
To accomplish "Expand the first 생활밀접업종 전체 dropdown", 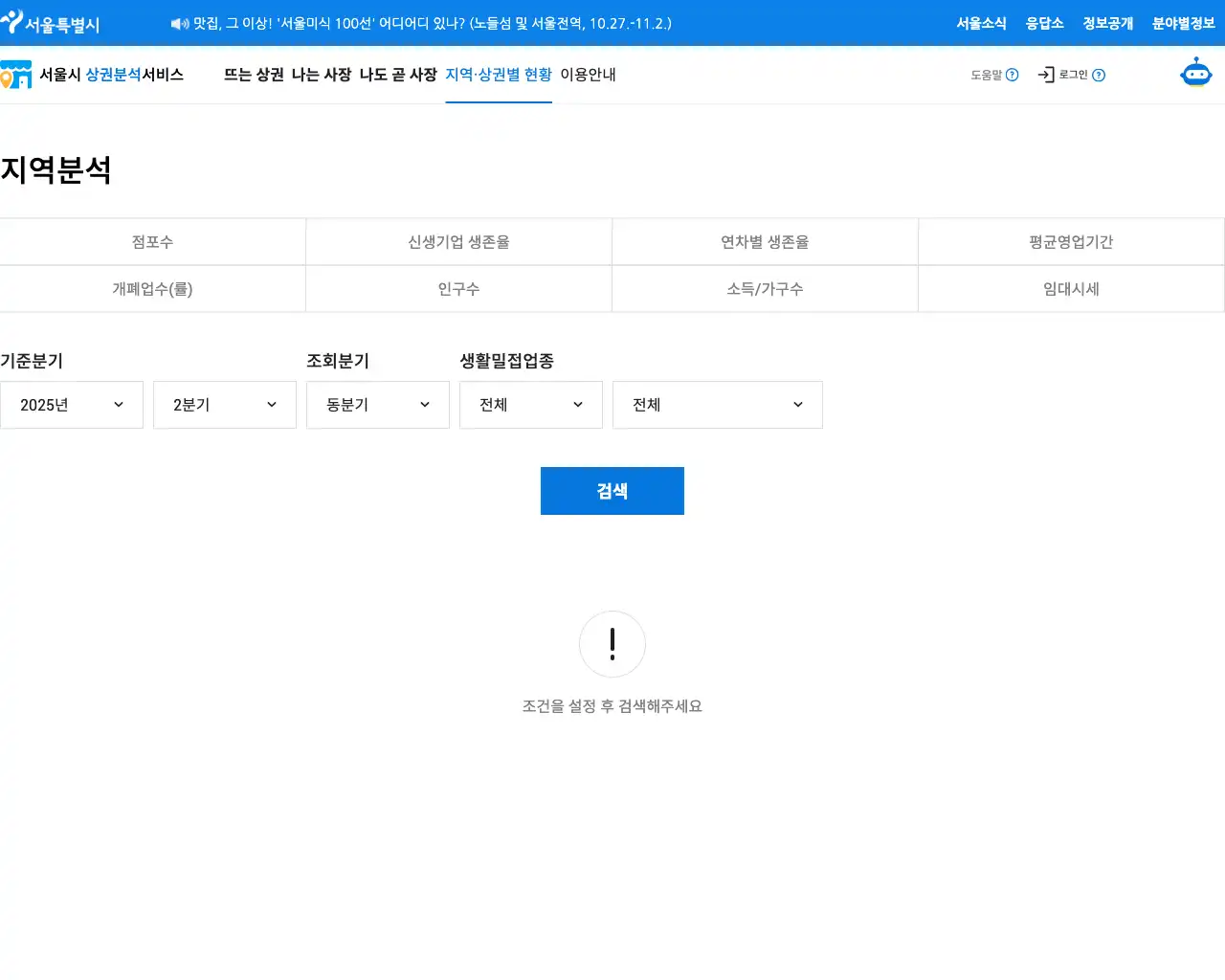I will point(531,405).
